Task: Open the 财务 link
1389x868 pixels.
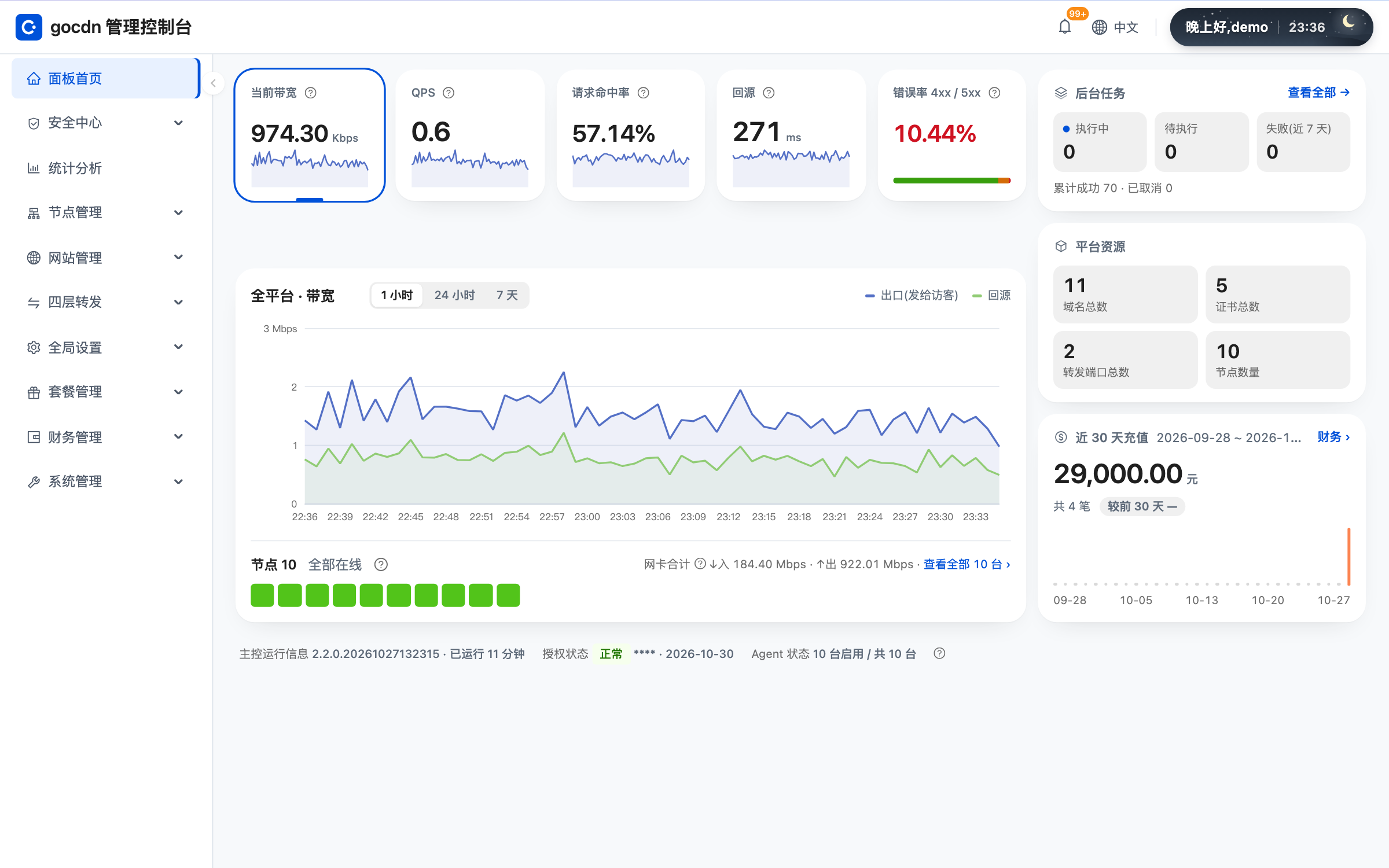Action: tap(1333, 437)
